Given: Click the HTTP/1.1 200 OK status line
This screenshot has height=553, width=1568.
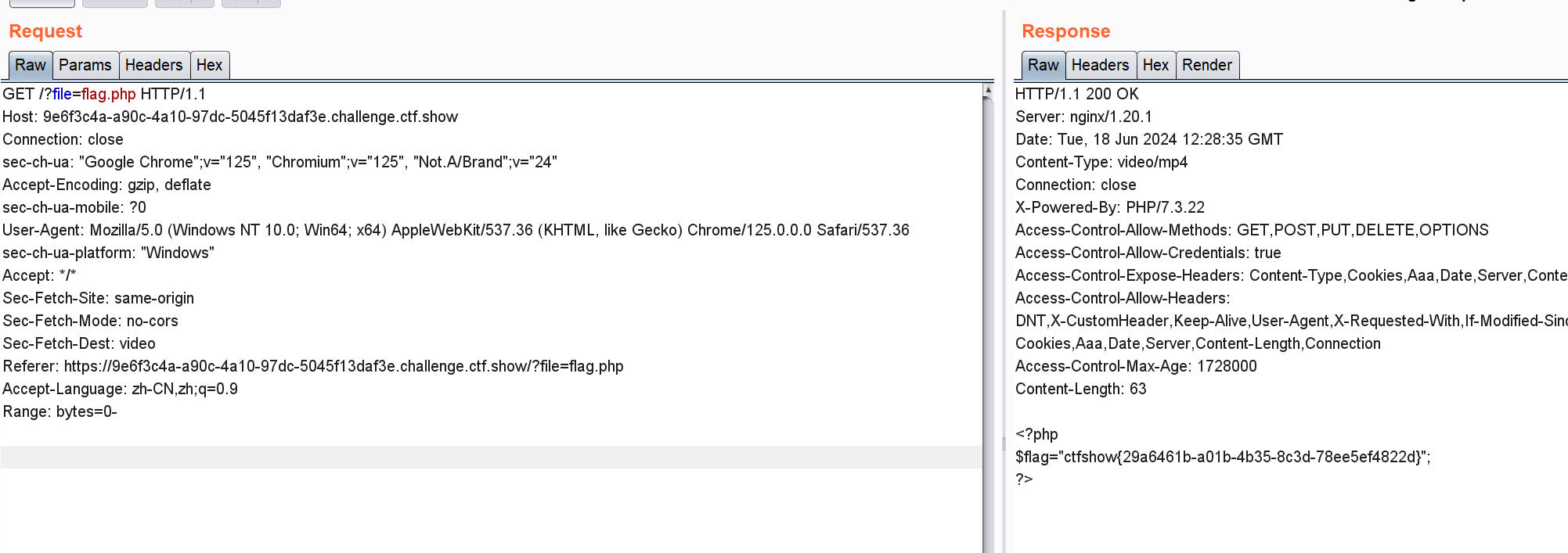Looking at the screenshot, I should 1076,94.
